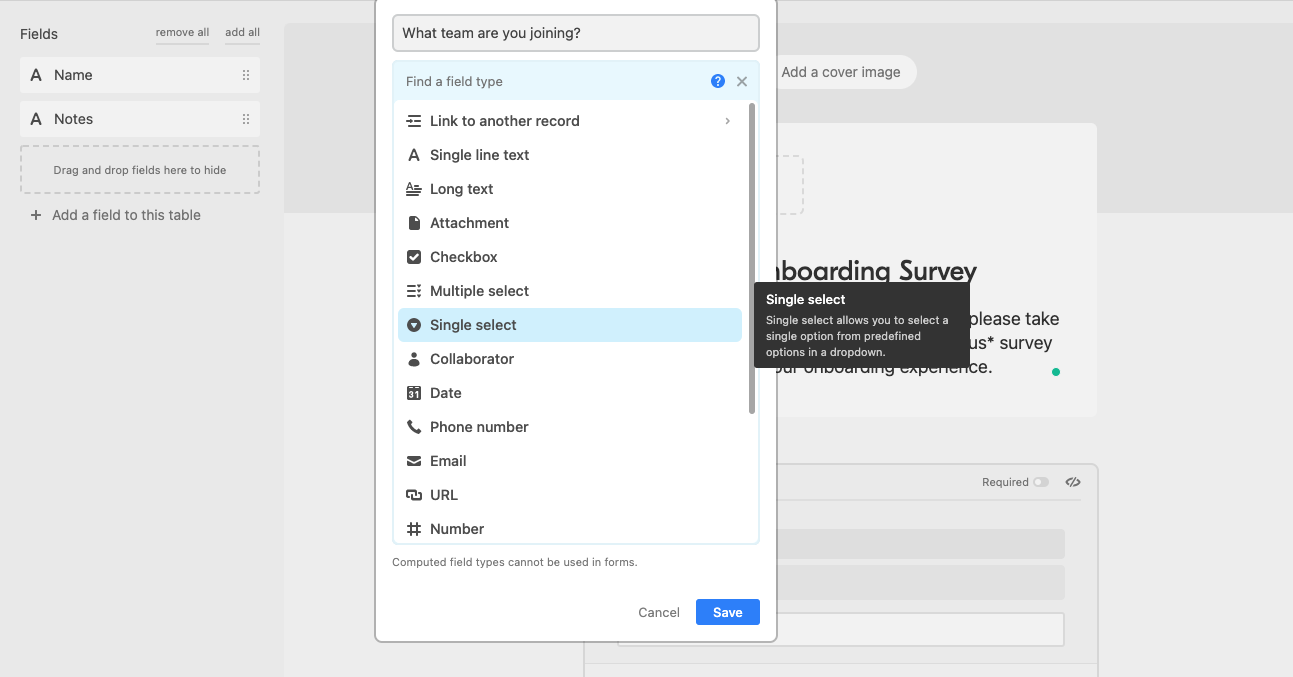The width and height of the screenshot is (1293, 677).
Task: Click the Single select dropdown icon
Action: click(x=414, y=325)
